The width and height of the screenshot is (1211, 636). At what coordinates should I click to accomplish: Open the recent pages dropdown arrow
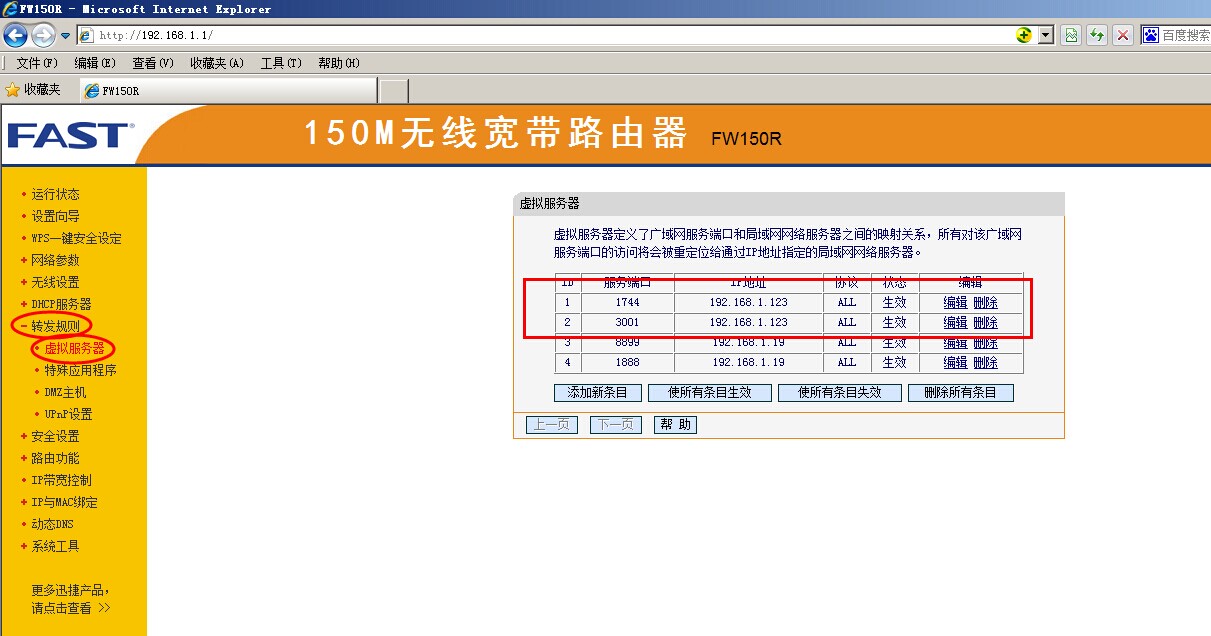(x=66, y=36)
